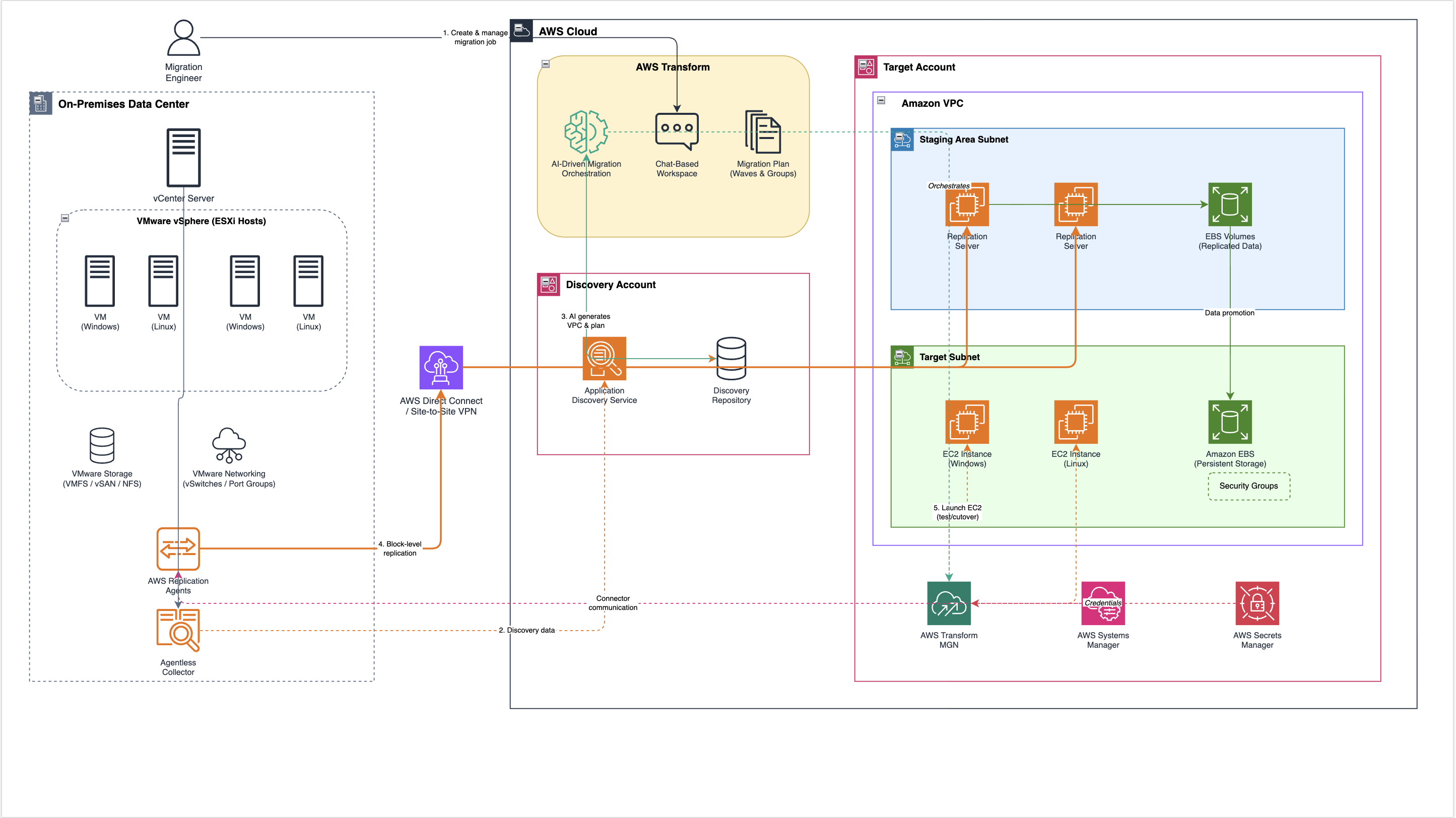Select the VMware Storage database icon
1456x818 pixels.
(x=102, y=445)
